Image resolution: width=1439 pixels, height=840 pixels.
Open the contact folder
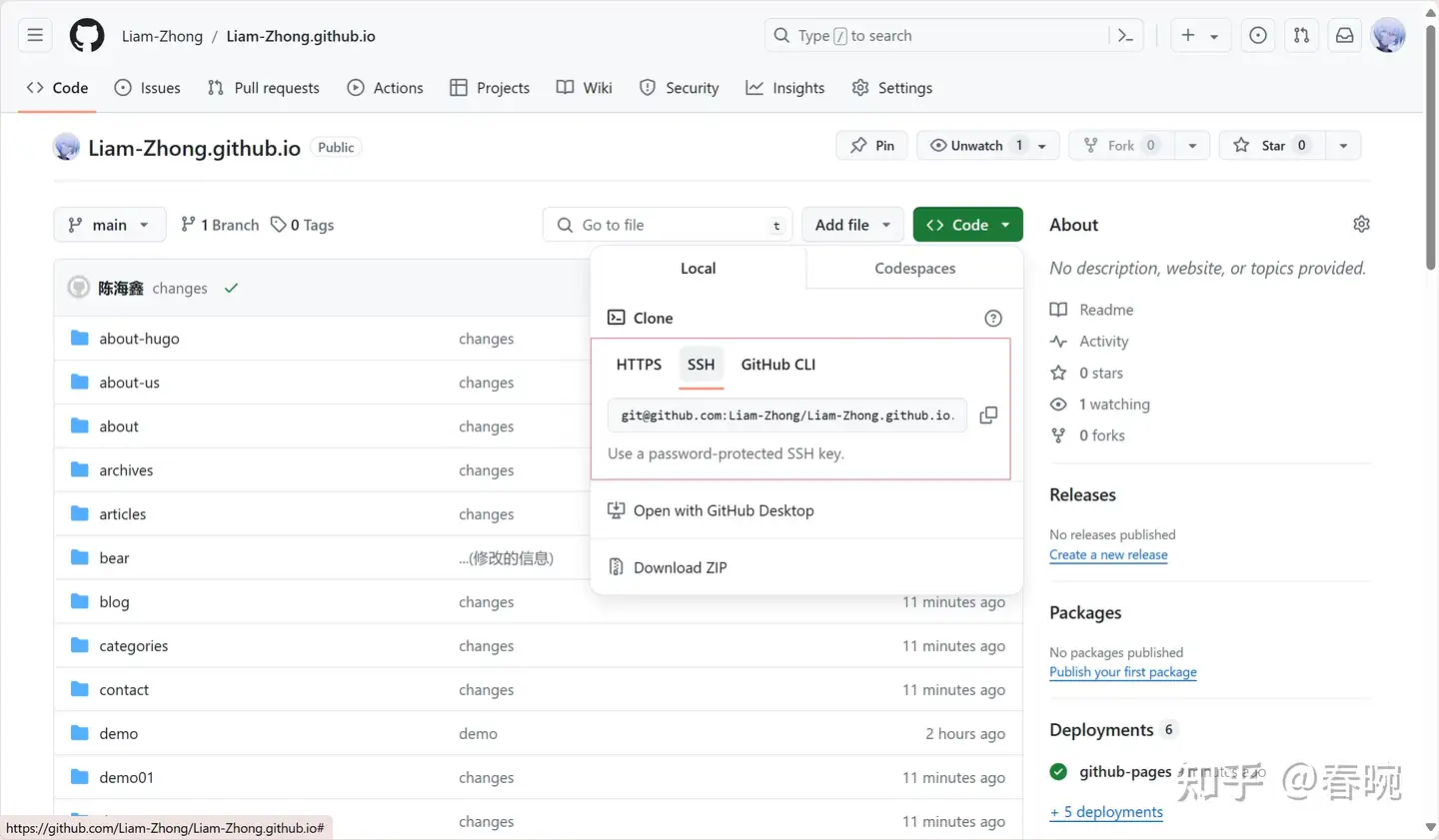click(x=124, y=690)
